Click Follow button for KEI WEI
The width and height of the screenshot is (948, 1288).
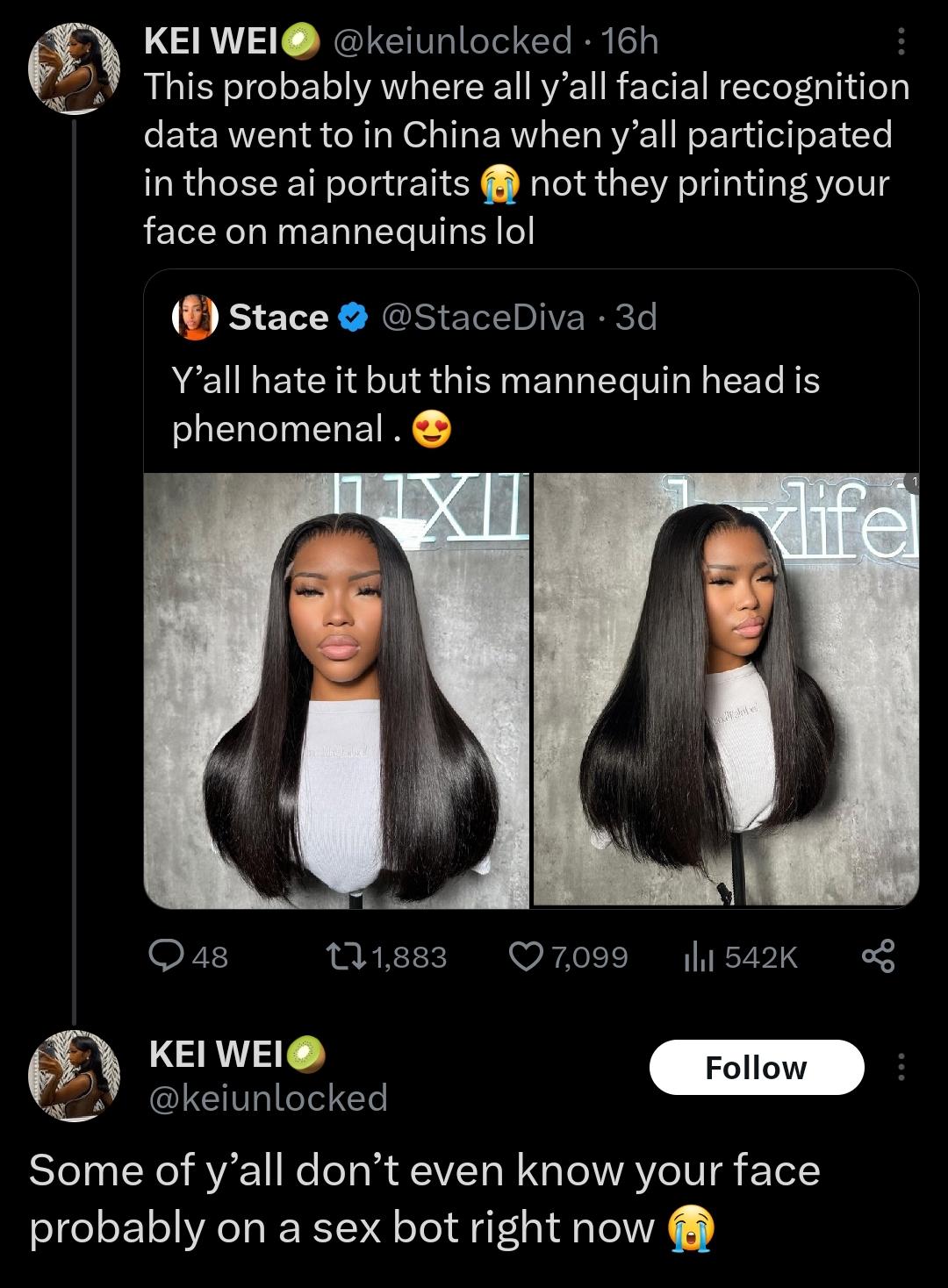pyautogui.click(x=756, y=1068)
